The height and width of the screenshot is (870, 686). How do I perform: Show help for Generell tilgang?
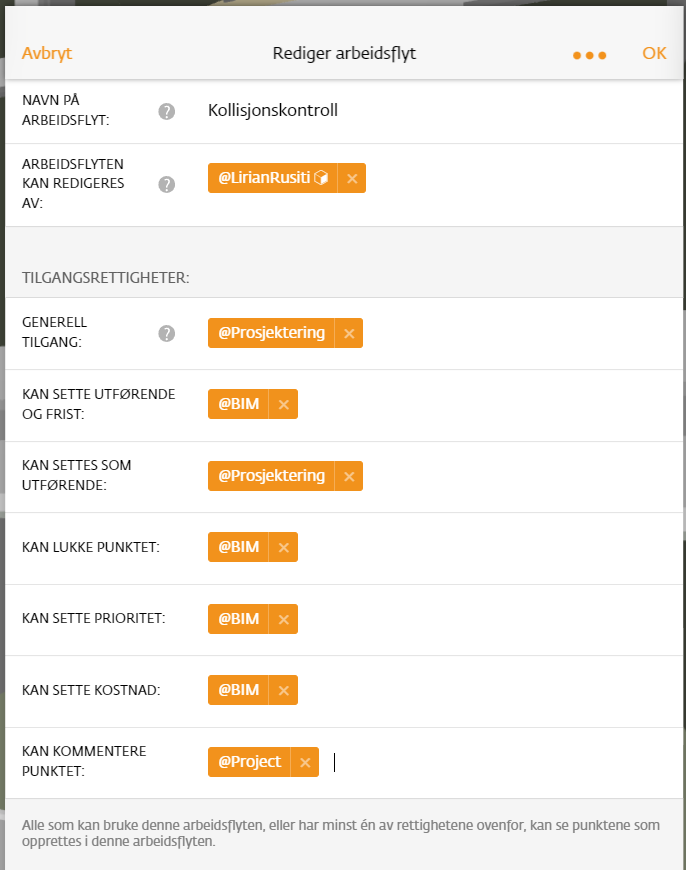(167, 333)
